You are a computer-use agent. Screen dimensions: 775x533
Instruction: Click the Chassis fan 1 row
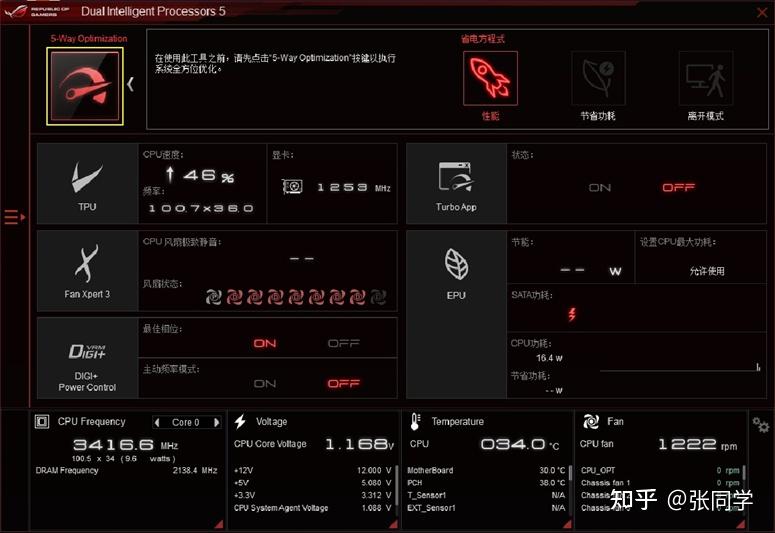tap(660, 483)
